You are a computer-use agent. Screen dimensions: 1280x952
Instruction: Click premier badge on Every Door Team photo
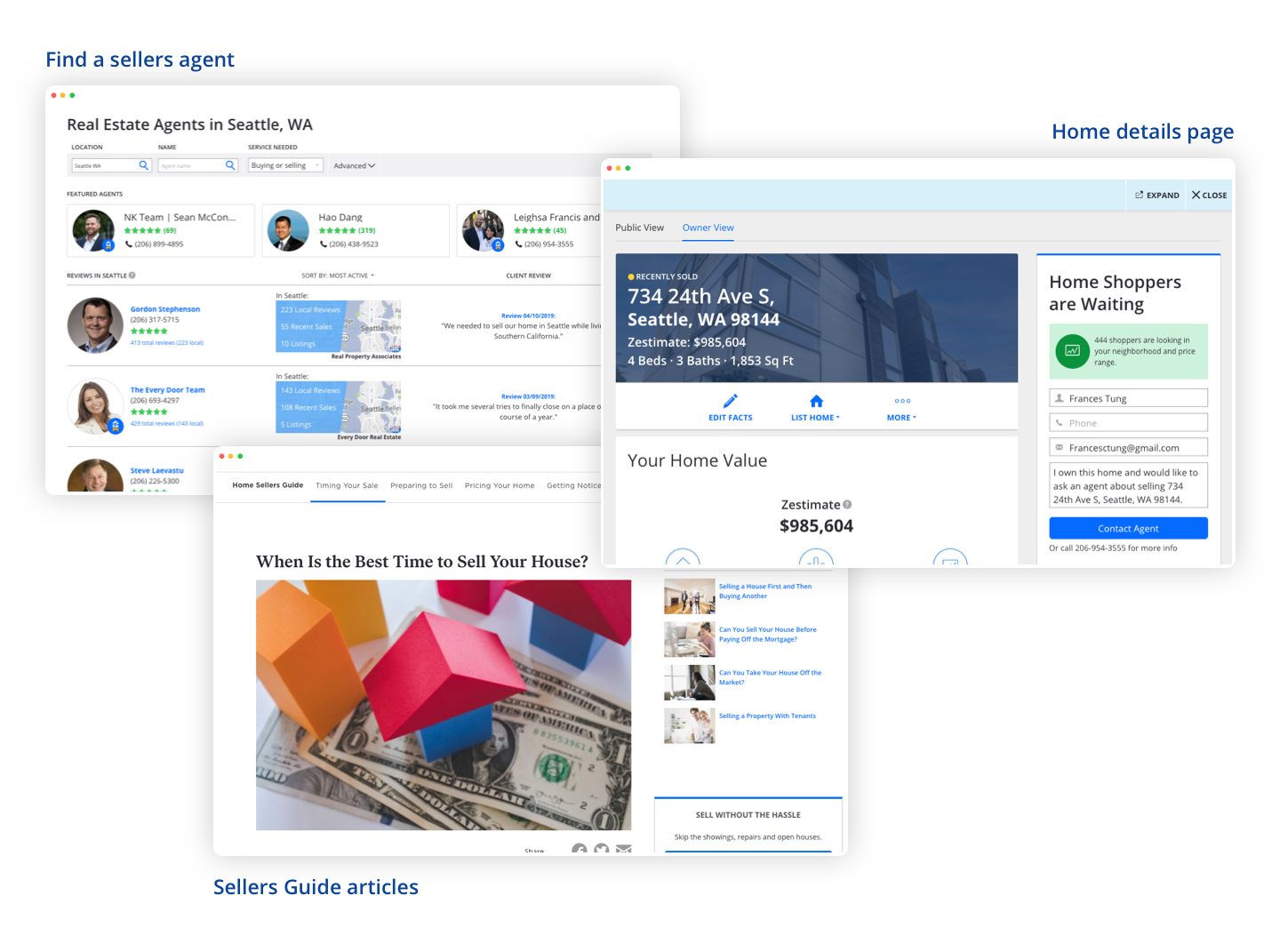pyautogui.click(x=116, y=427)
